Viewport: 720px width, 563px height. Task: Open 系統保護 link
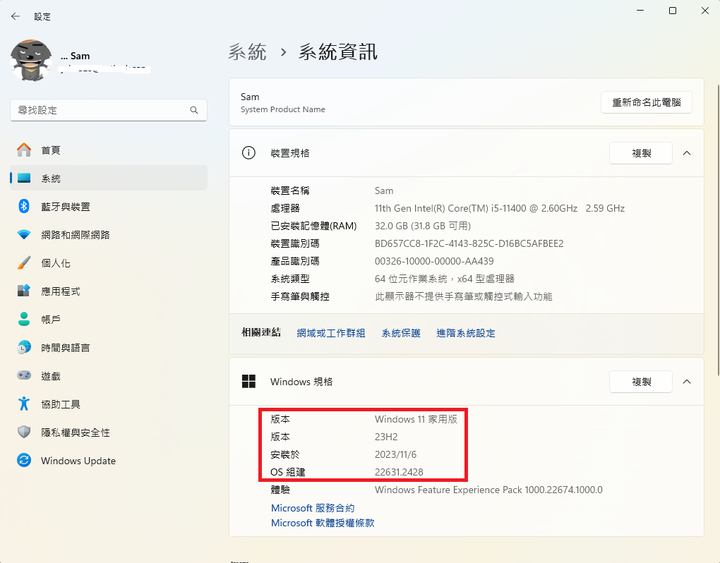pyautogui.click(x=401, y=333)
